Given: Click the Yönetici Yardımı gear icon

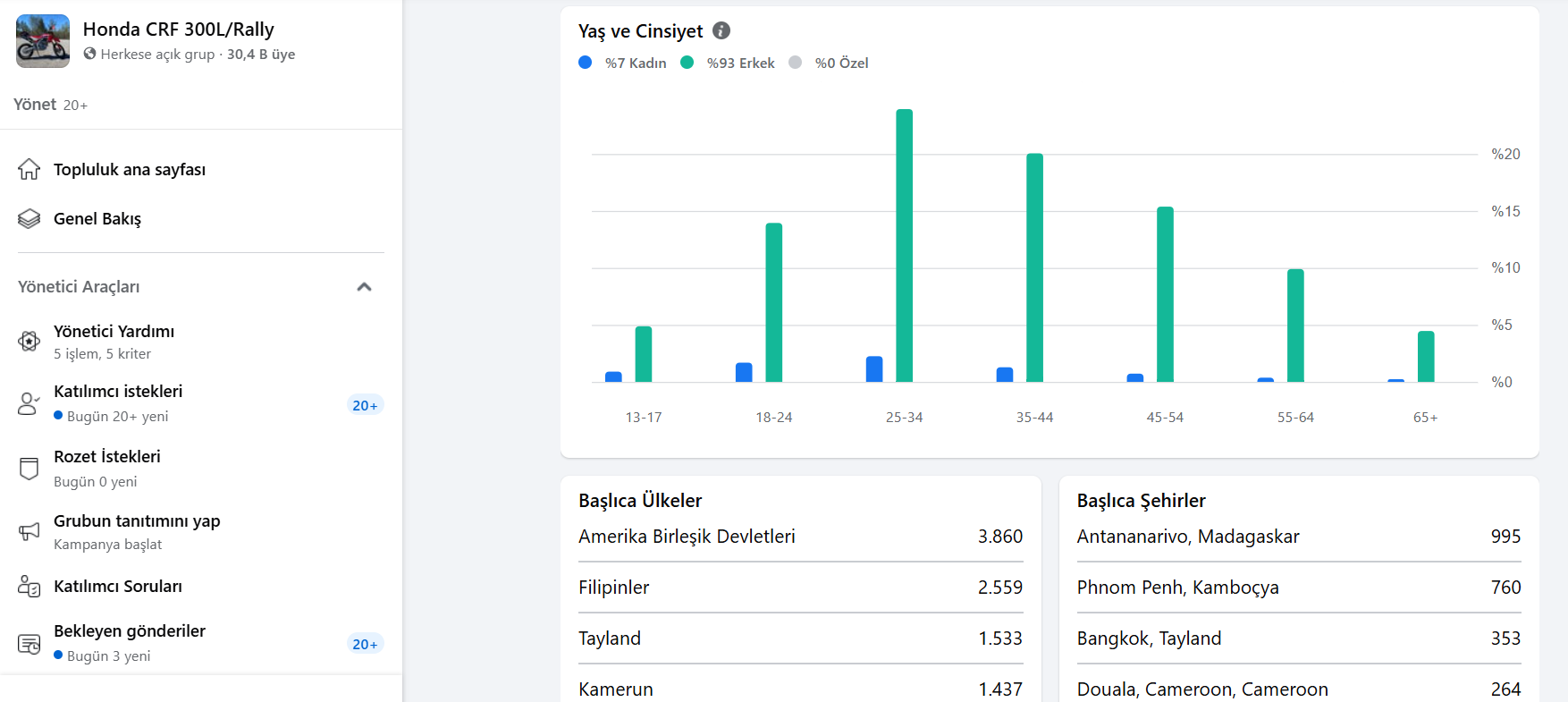Looking at the screenshot, I should [x=30, y=341].
